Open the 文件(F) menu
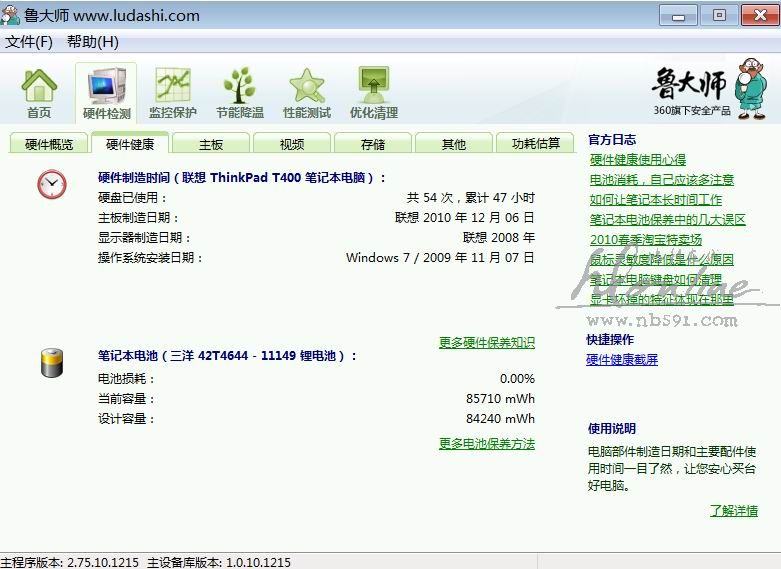 point(29,42)
